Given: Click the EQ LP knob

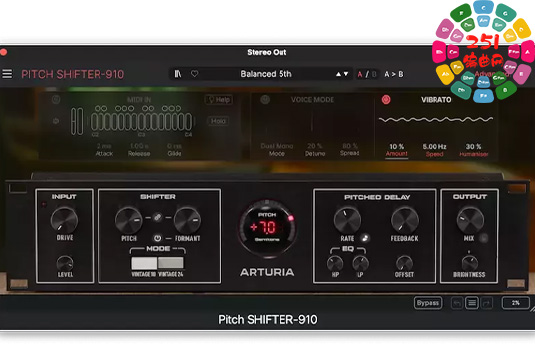Looking at the screenshot, I should coord(360,263).
